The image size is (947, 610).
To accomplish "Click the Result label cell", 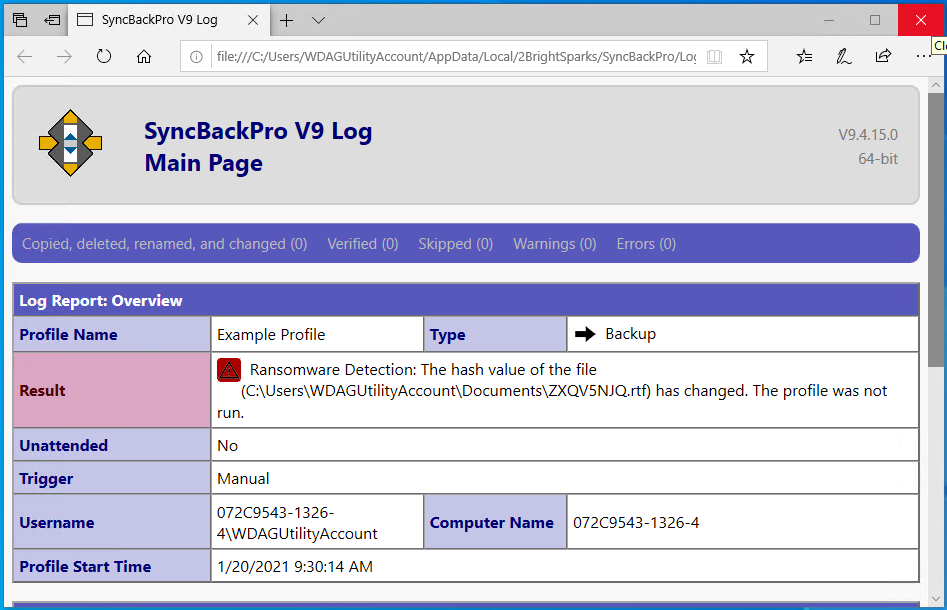I will 112,390.
